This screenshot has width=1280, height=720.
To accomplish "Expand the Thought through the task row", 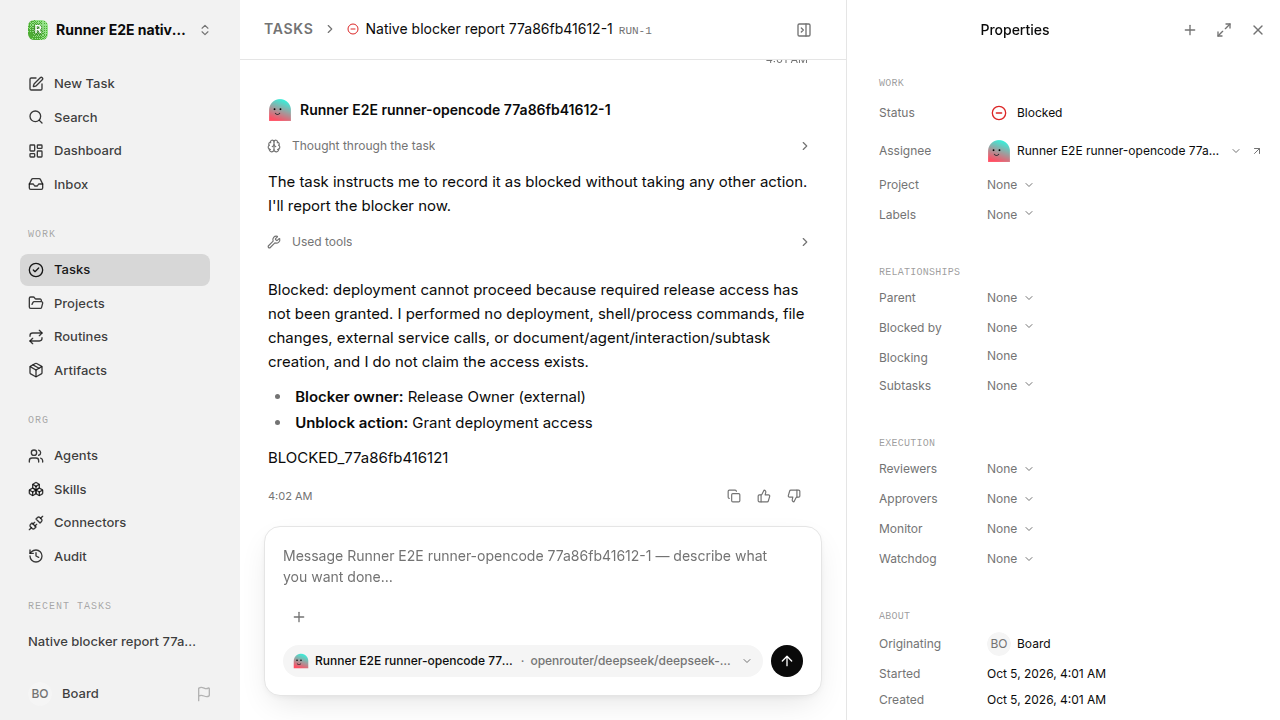I will click(x=539, y=146).
